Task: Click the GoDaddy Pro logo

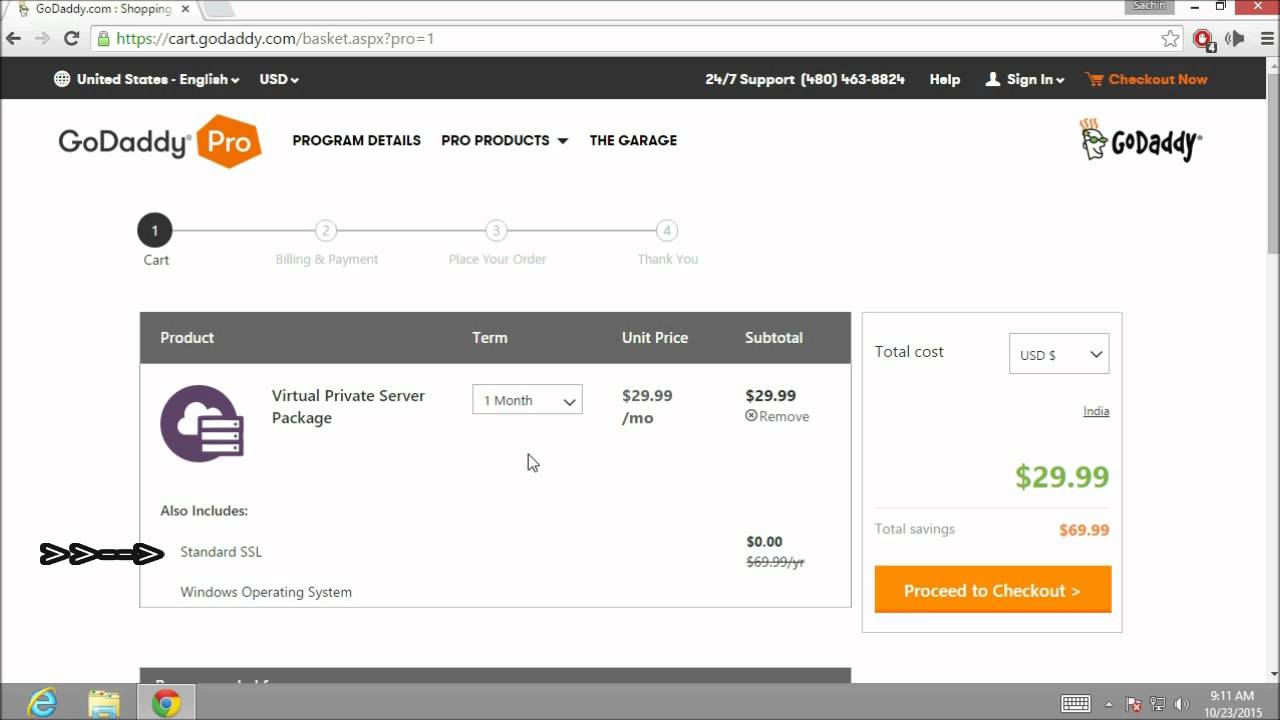Action: [x=160, y=141]
